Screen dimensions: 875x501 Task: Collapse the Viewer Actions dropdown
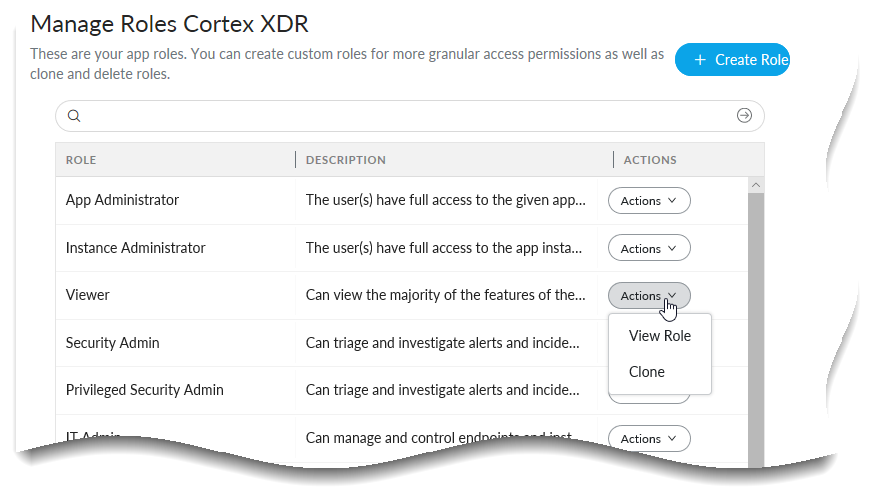tap(649, 296)
